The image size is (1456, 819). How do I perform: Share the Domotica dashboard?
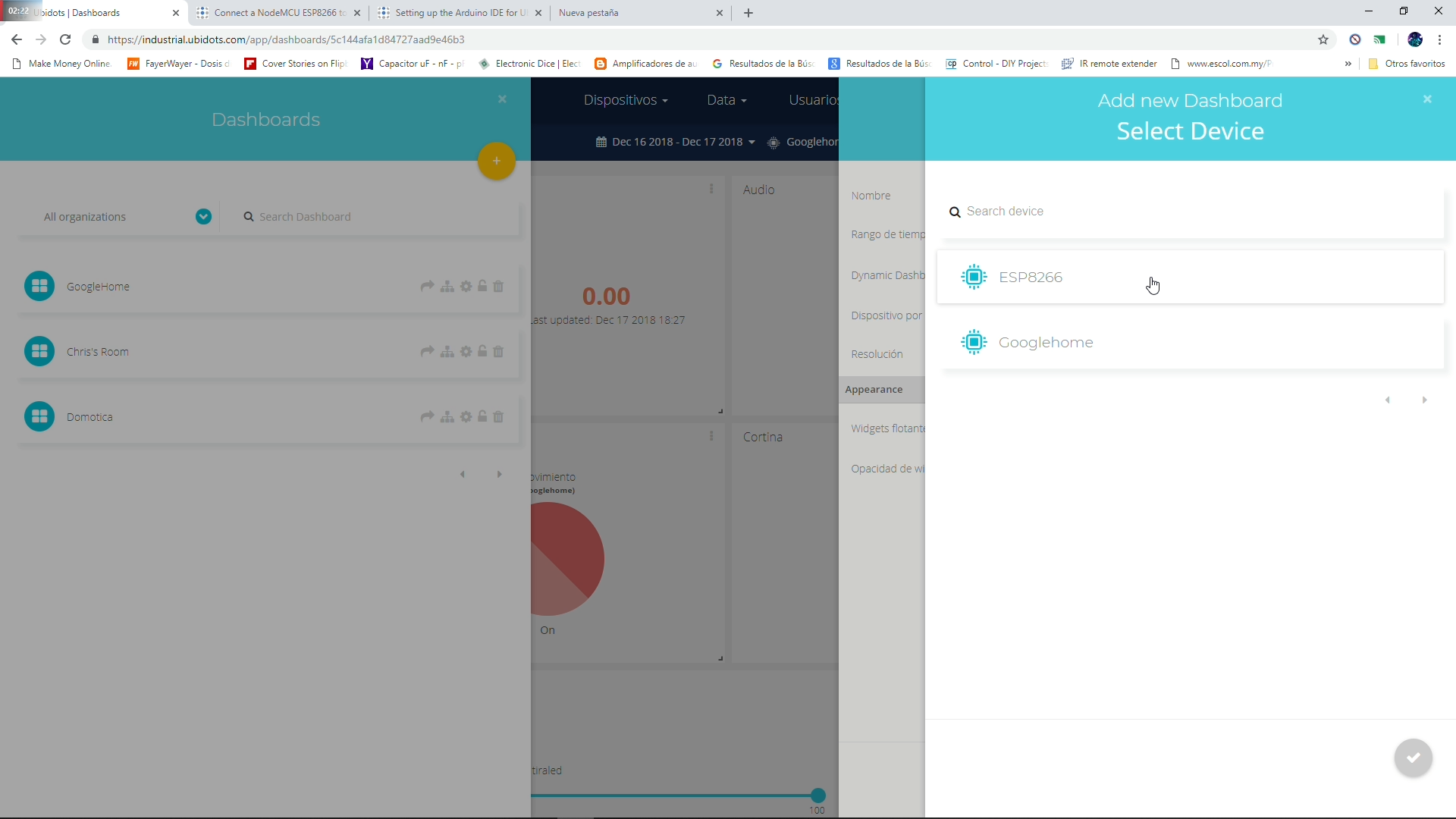click(x=428, y=417)
